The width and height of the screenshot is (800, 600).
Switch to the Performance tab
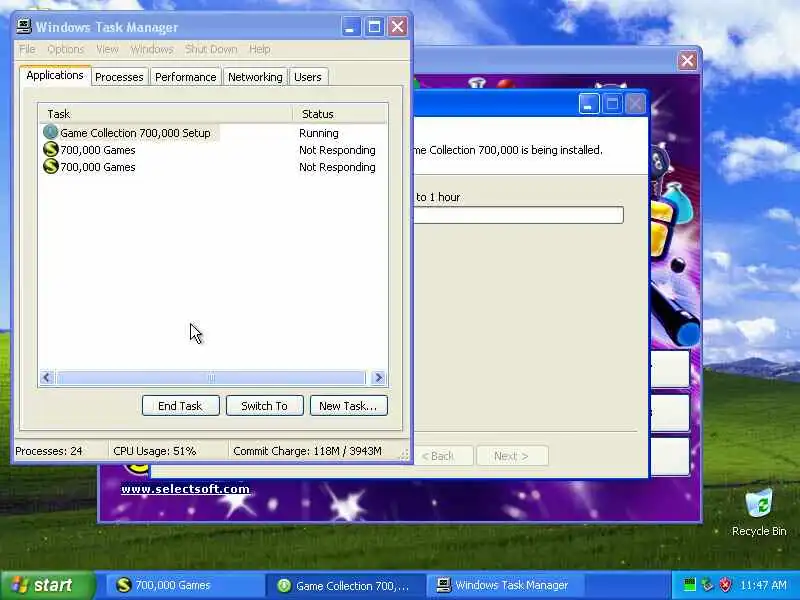(186, 77)
